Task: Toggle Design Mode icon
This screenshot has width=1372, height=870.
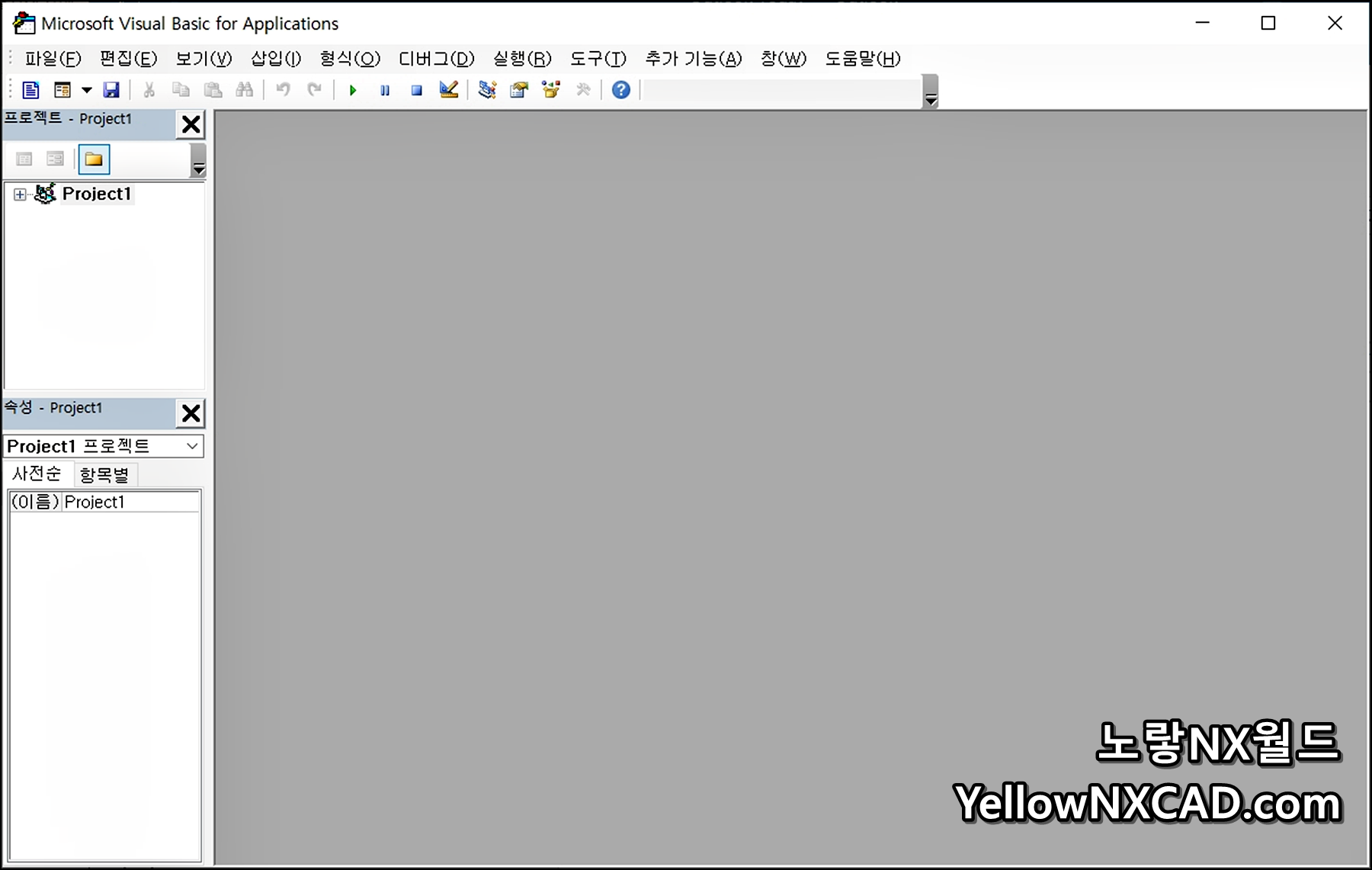Action: pos(449,90)
